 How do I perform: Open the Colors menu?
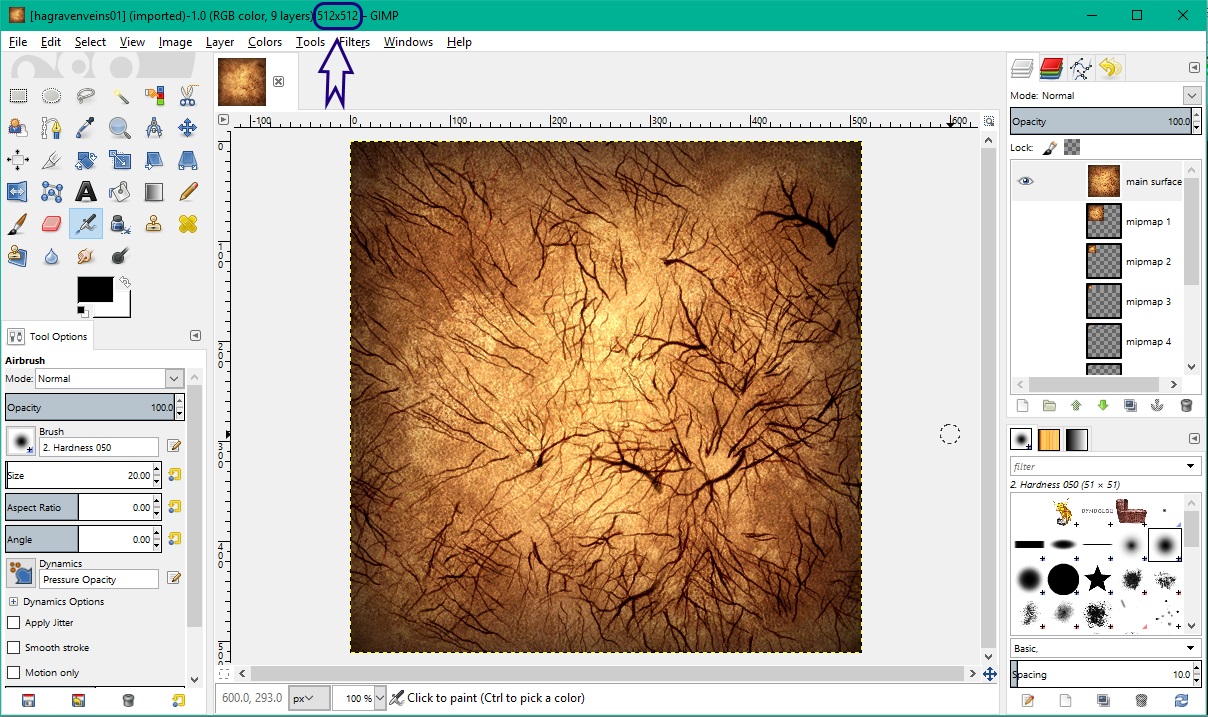(x=265, y=42)
